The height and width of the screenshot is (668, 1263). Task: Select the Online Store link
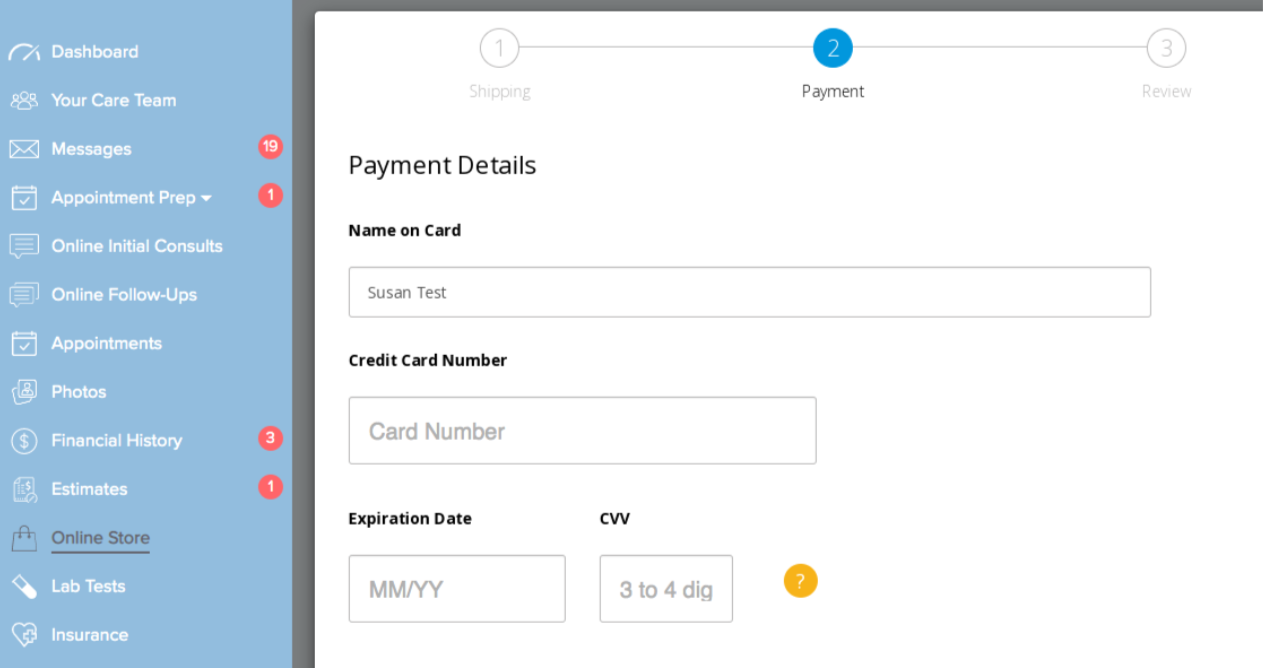[x=100, y=538]
